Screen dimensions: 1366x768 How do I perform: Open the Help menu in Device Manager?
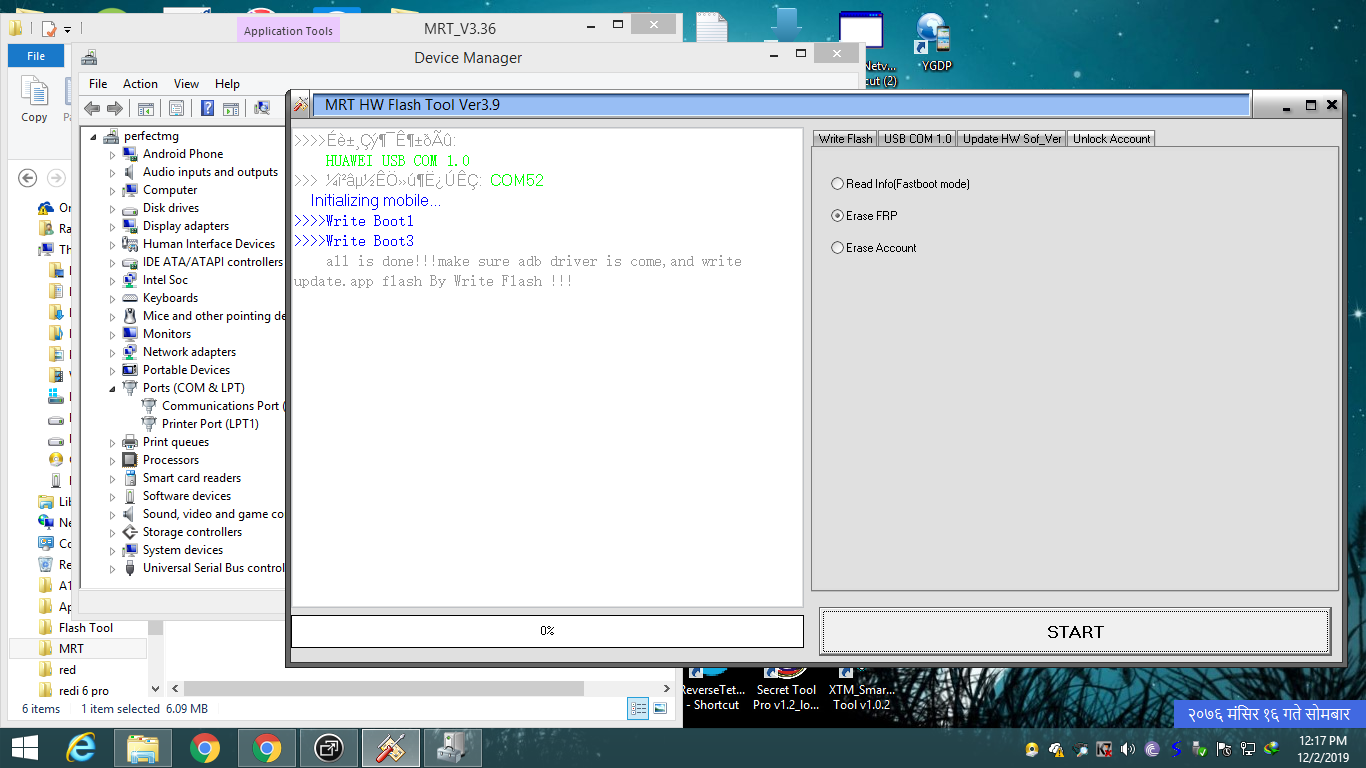(227, 84)
